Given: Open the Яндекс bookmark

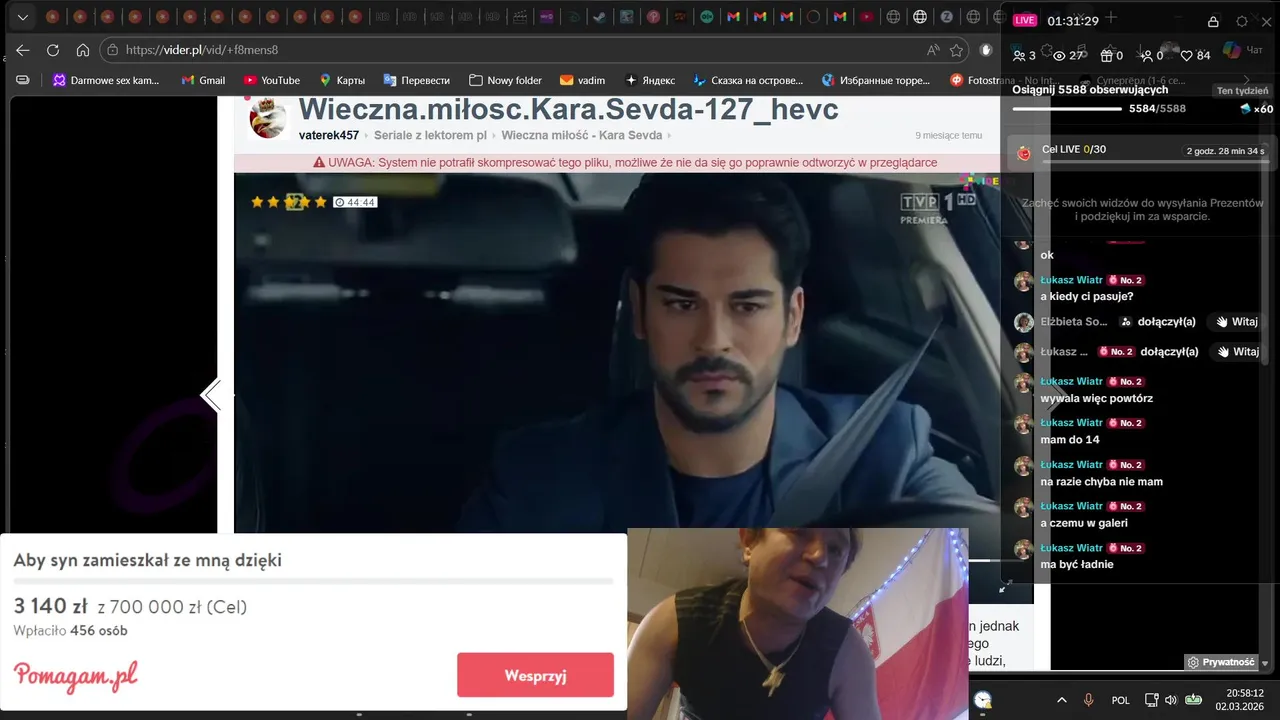Looking at the screenshot, I should click(x=649, y=80).
